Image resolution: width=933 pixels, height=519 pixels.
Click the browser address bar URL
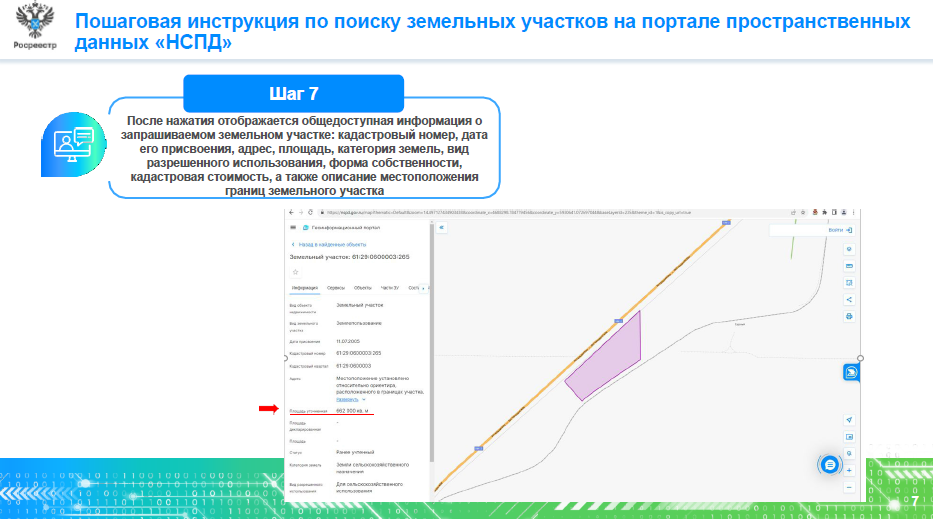509,212
